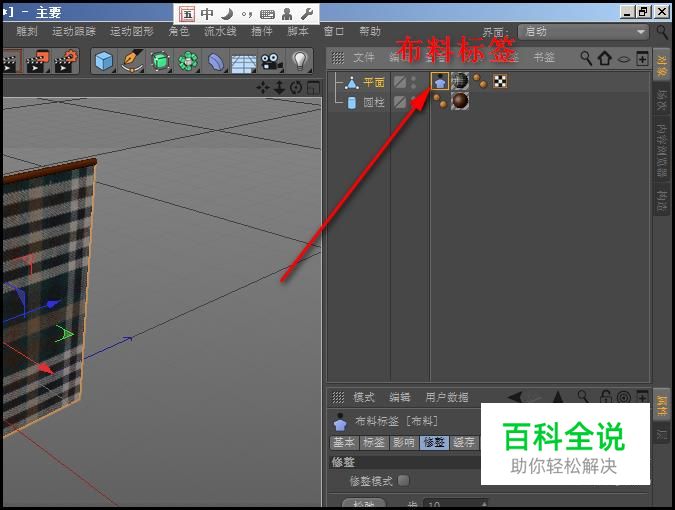The height and width of the screenshot is (510, 675).
Task: Switch to the 基本 tab
Action: [344, 442]
